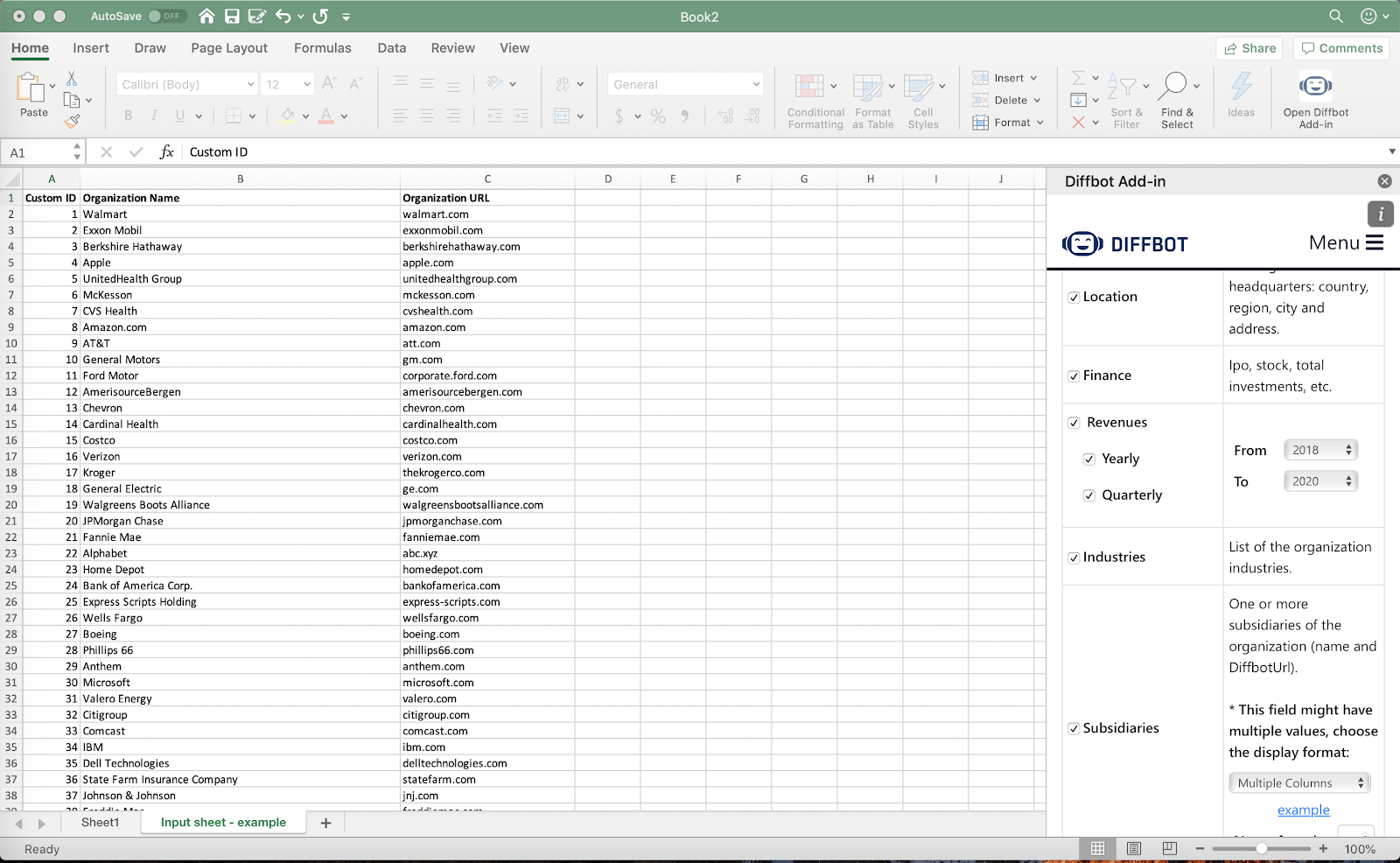
Task: Uncheck the Quarterly checkbox
Action: (1089, 495)
